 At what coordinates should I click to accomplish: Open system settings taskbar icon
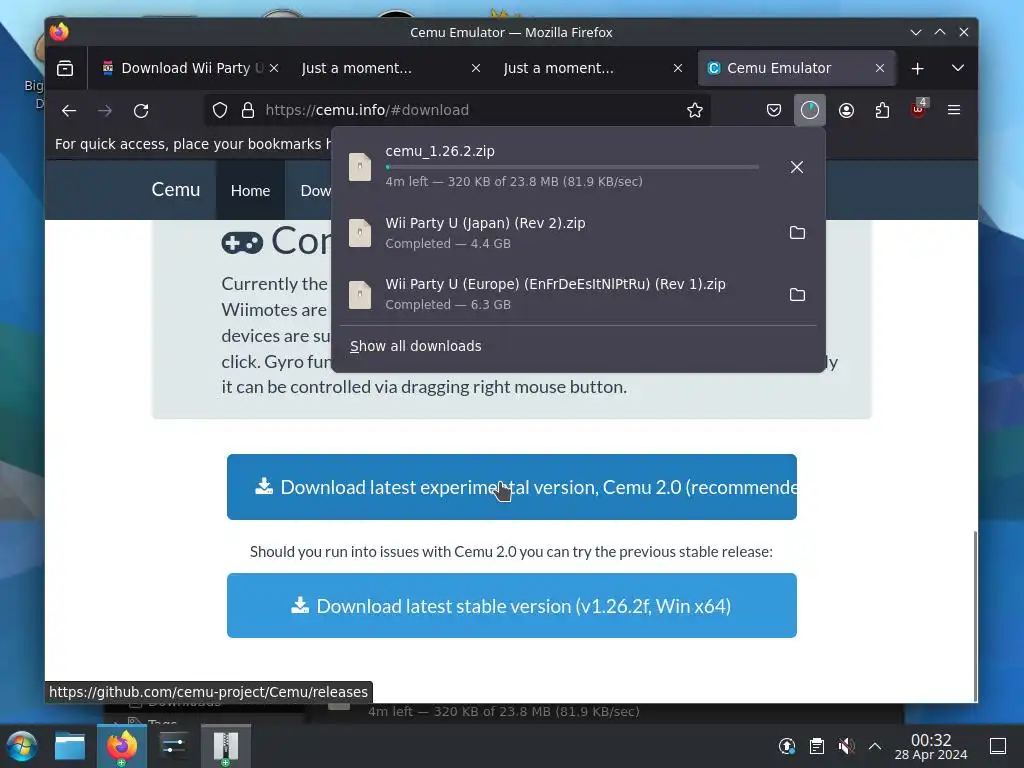173,746
